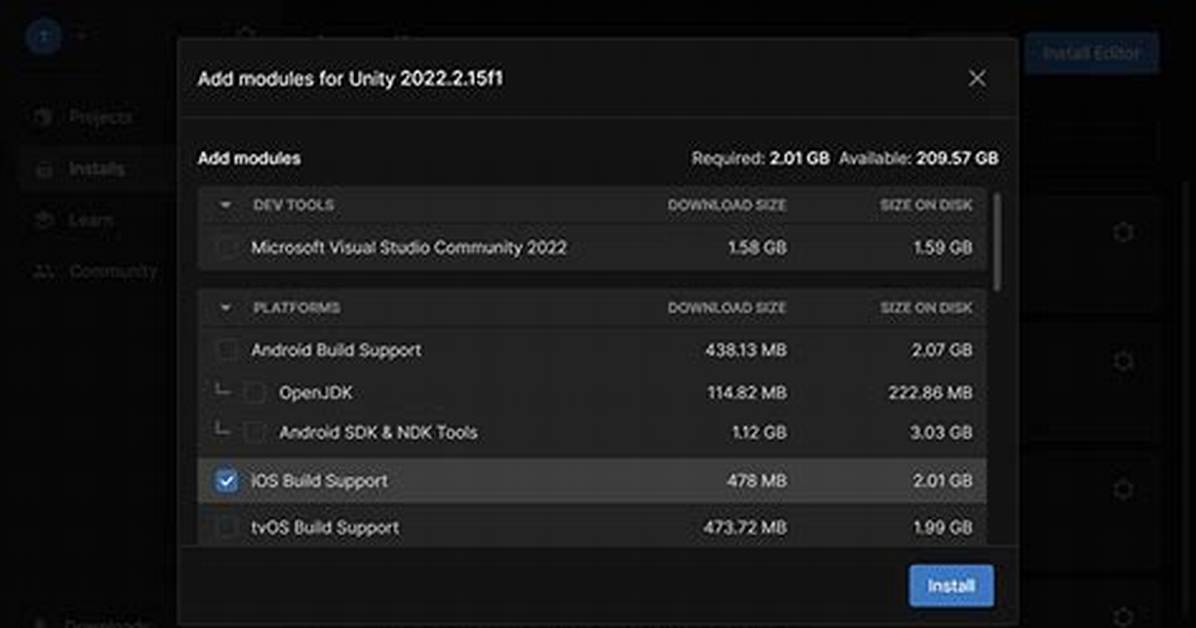The width and height of the screenshot is (1196, 628).
Task: Select Android SDK & NDK Tools checkbox
Action: coord(254,433)
